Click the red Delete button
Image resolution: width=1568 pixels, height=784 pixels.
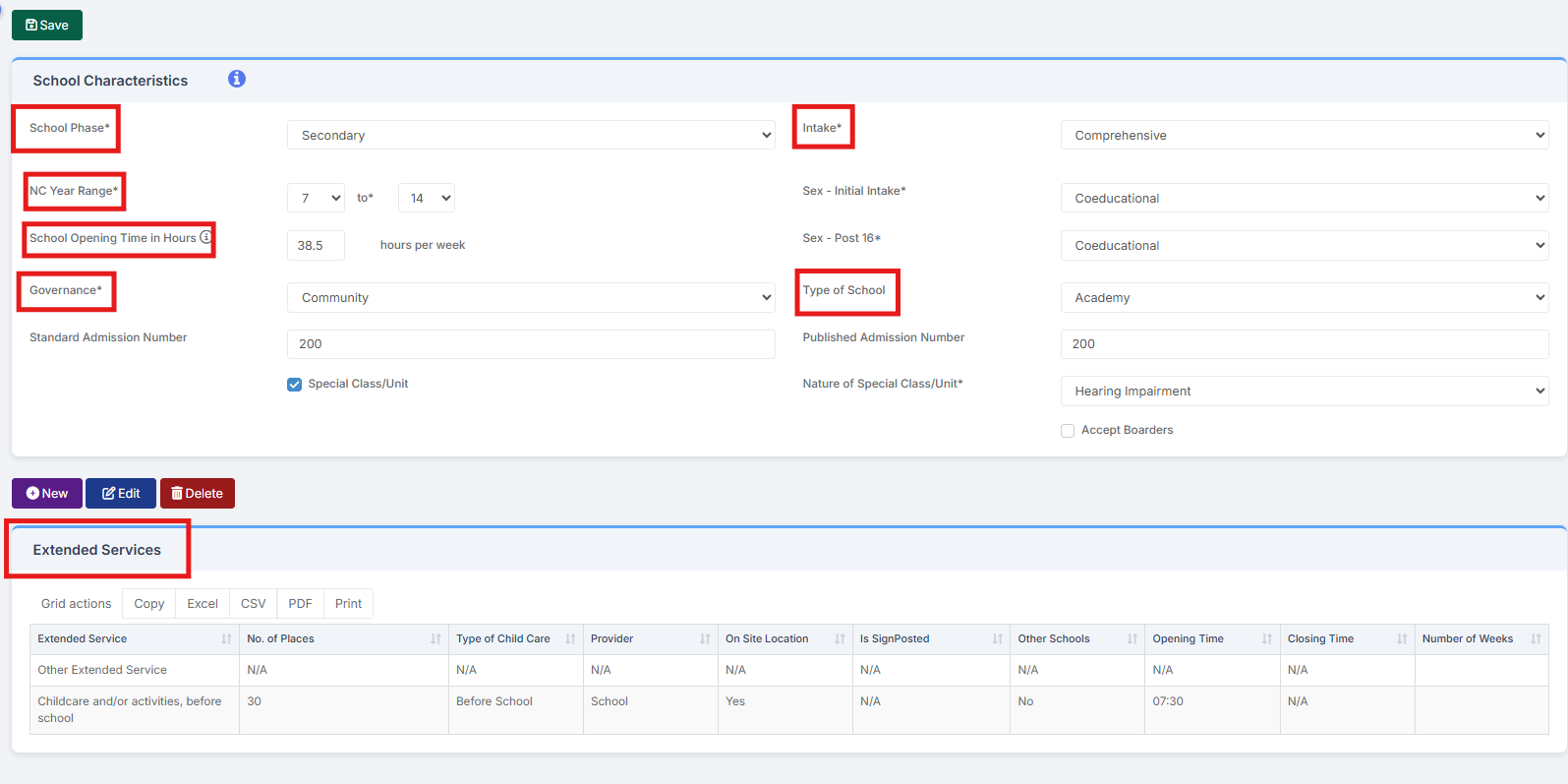[x=198, y=494]
